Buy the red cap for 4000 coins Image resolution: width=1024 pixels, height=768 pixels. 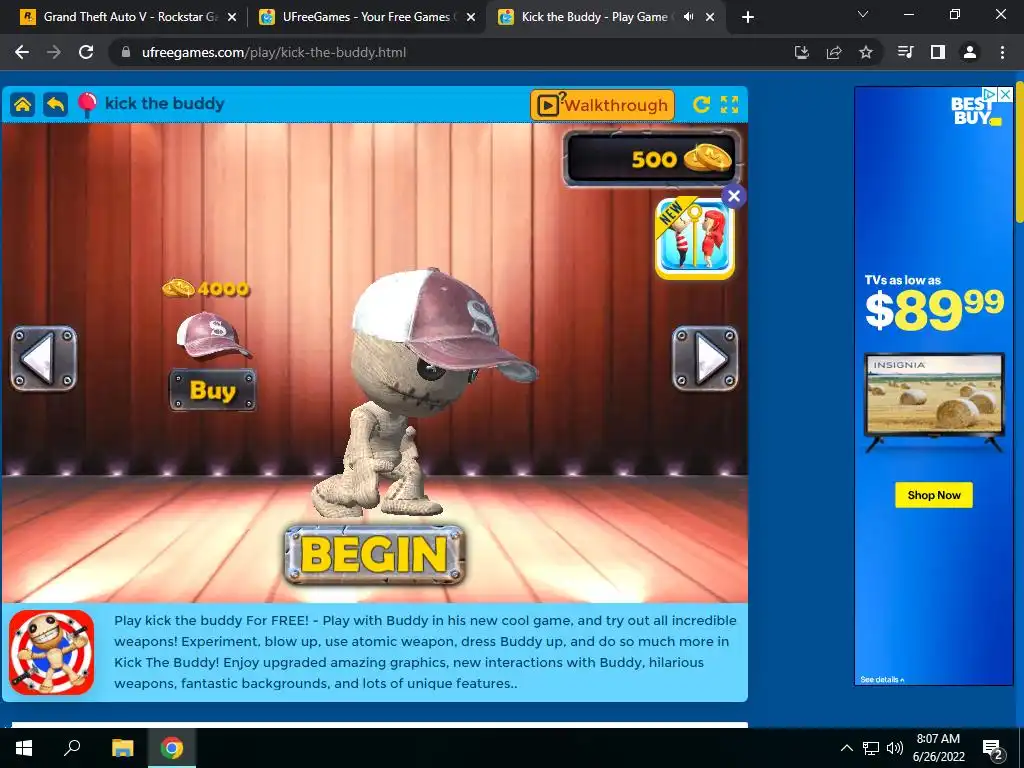[x=213, y=390]
